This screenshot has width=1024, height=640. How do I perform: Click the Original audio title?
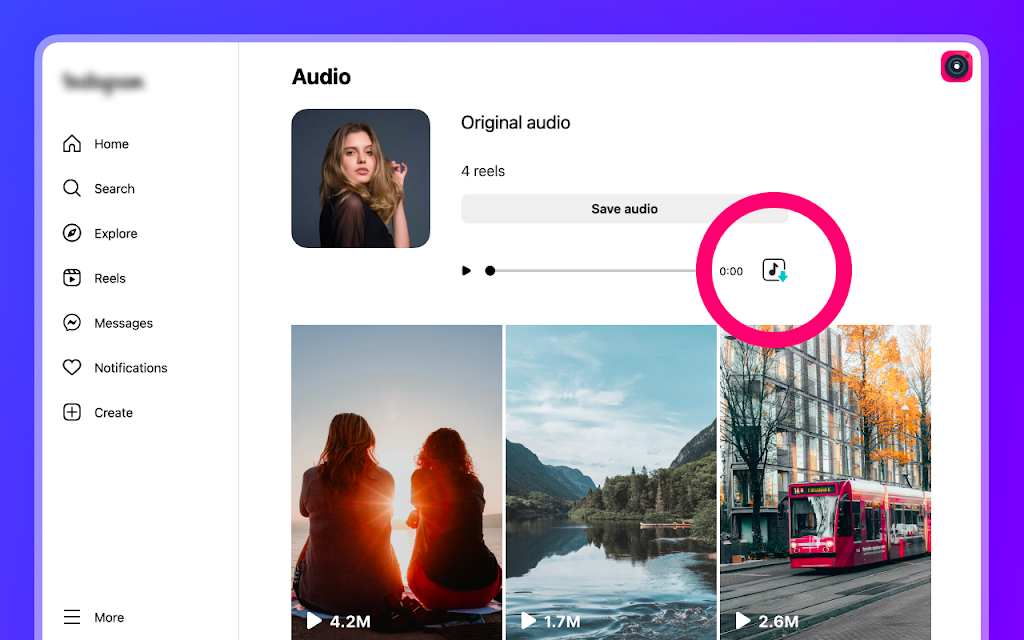(515, 123)
